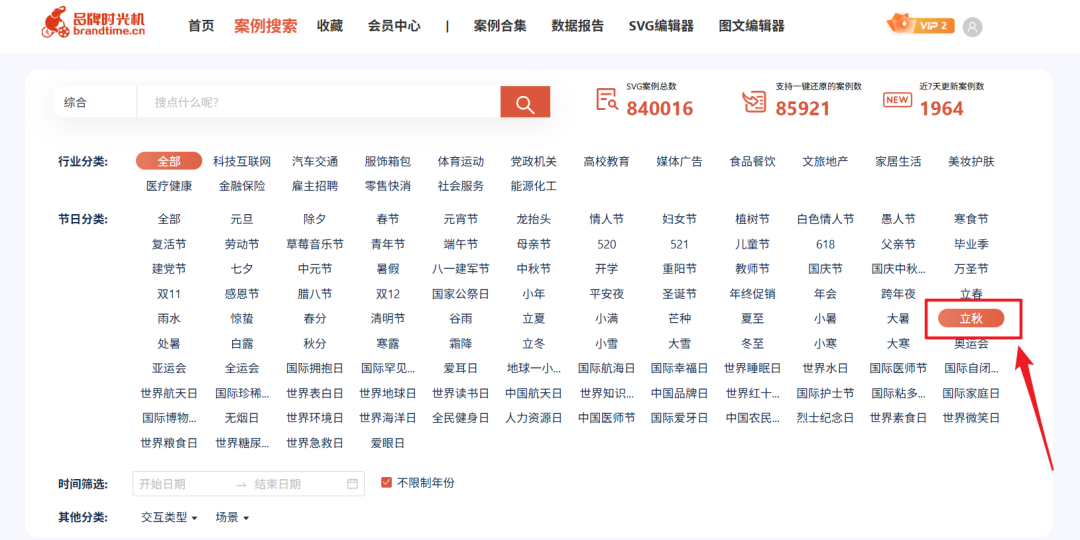Image resolution: width=1080 pixels, height=540 pixels.
Task: Open the 案例搜索 nav tab
Action: click(x=266, y=26)
